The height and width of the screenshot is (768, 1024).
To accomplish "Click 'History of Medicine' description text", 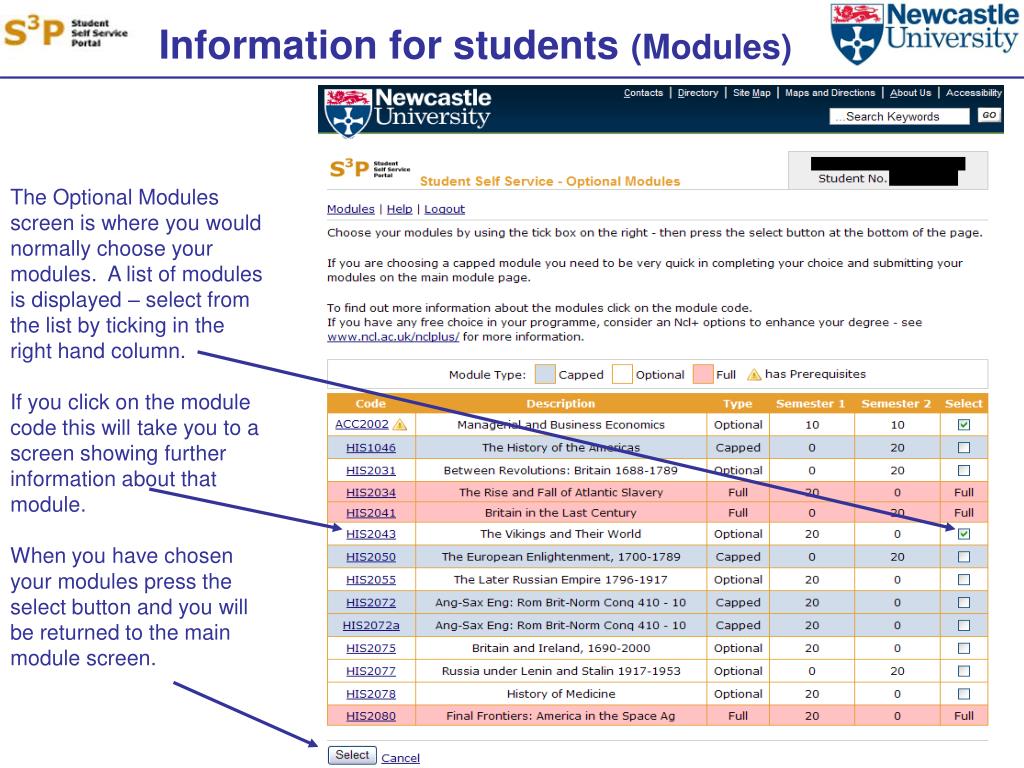I will pyautogui.click(x=561, y=694).
